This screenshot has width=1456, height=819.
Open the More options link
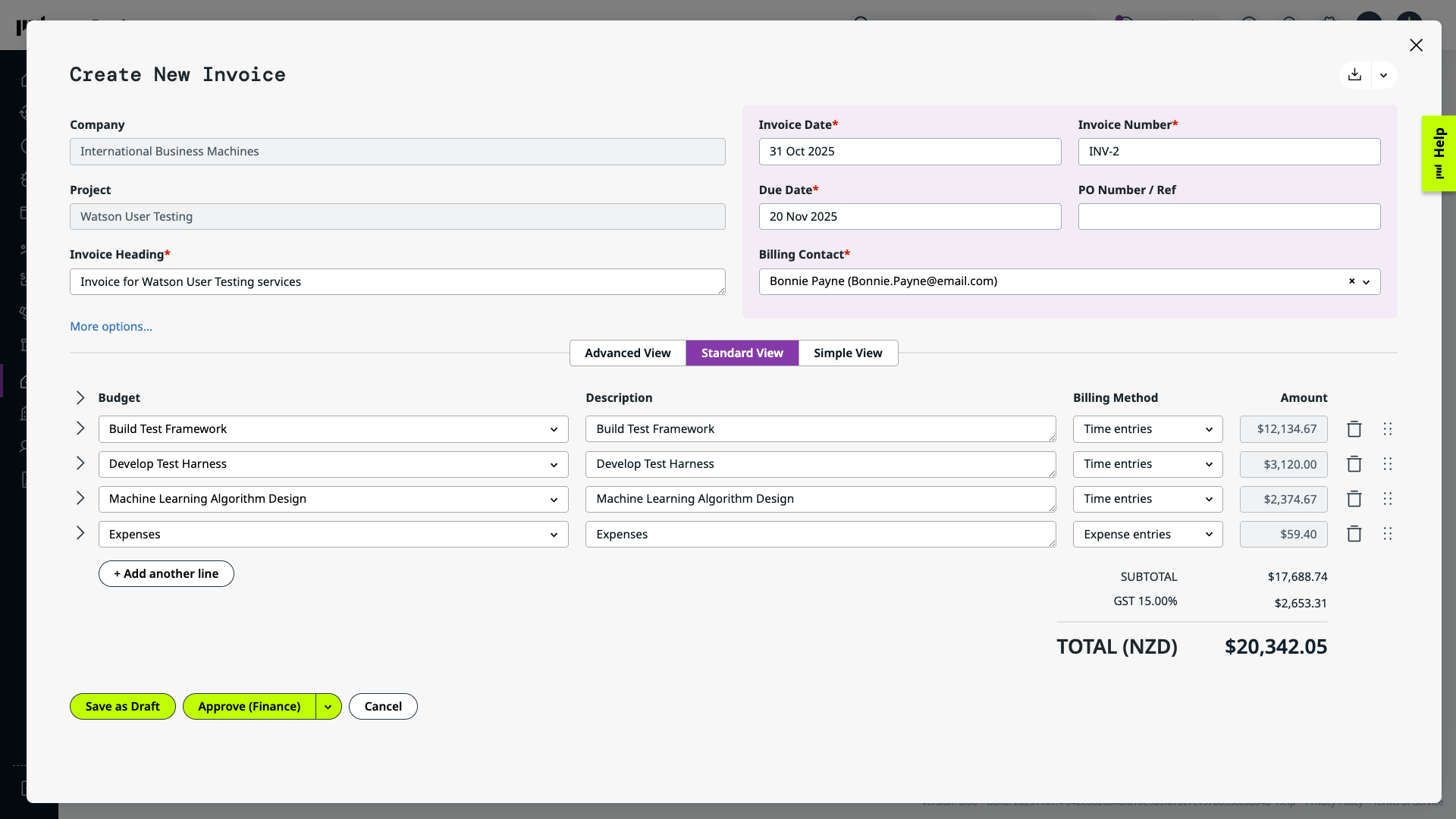click(x=111, y=327)
